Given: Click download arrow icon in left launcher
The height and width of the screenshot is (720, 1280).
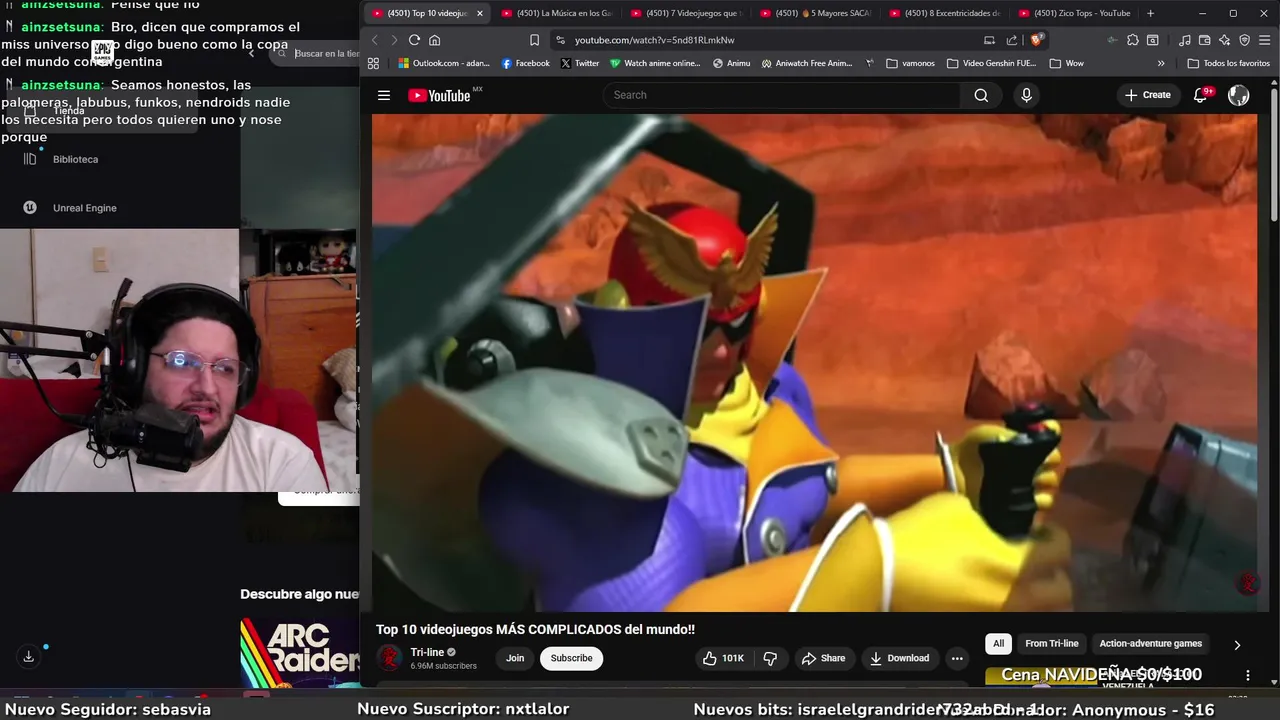Looking at the screenshot, I should (x=28, y=656).
